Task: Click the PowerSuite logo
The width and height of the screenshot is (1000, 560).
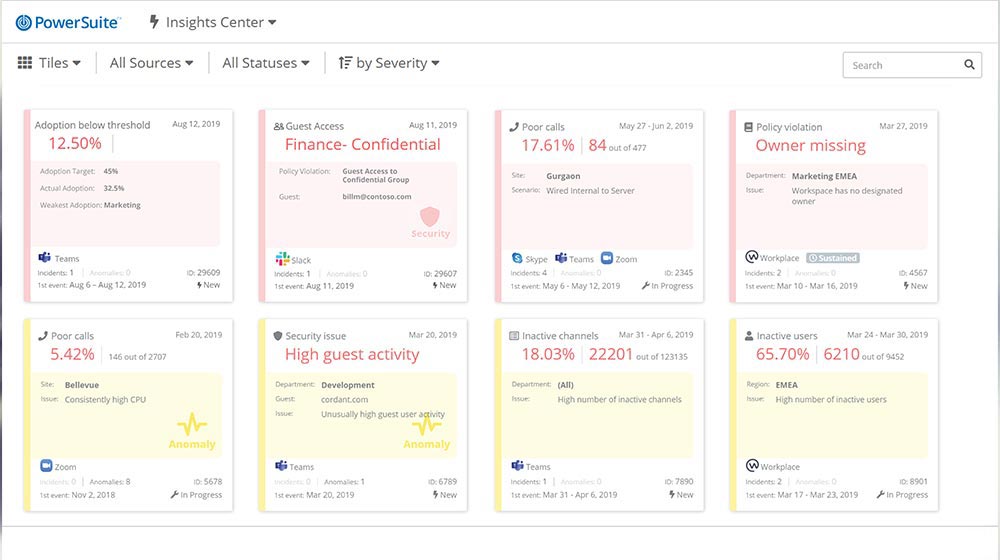Action: click(x=68, y=22)
